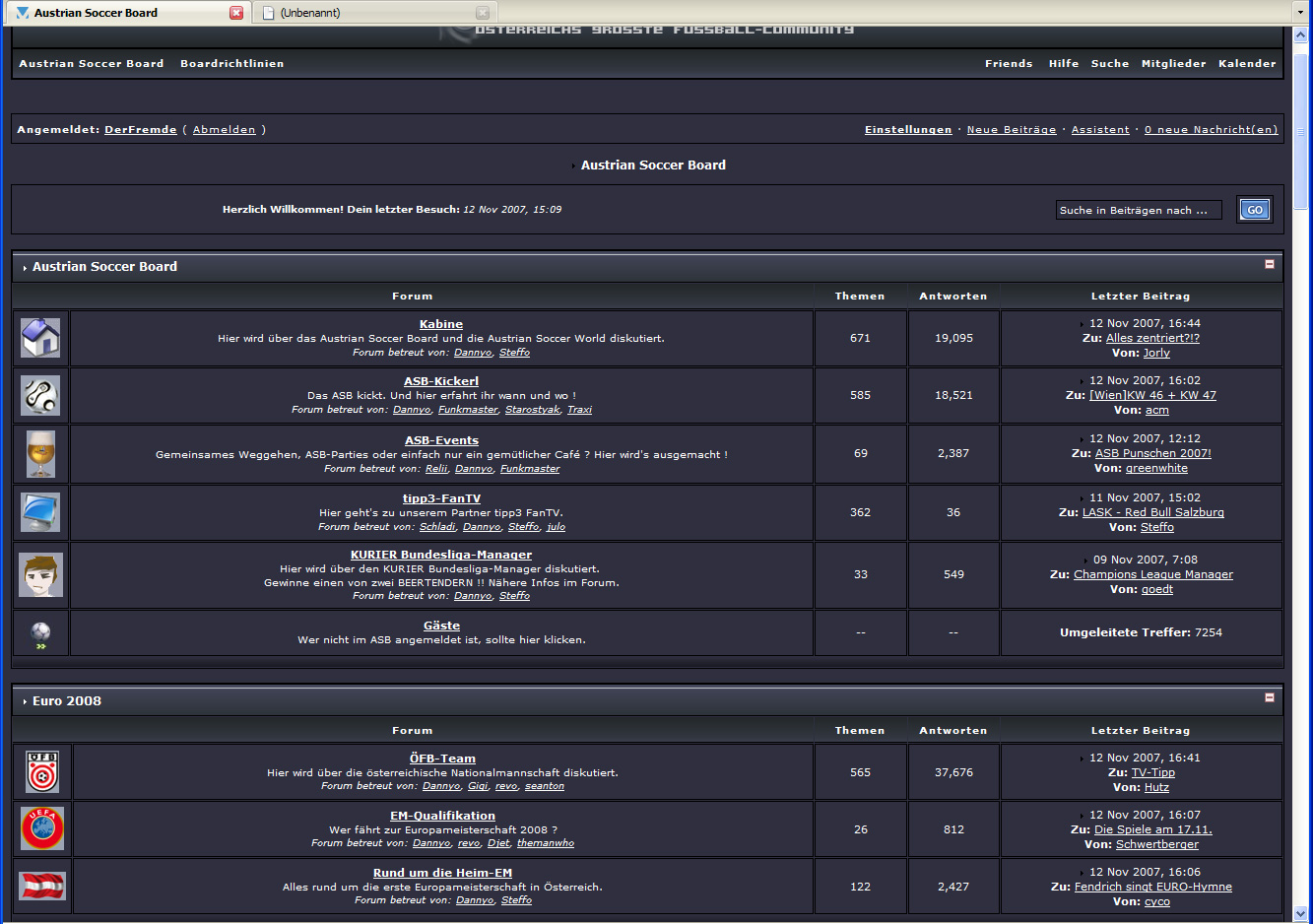Image resolution: width=1313 pixels, height=924 pixels.
Task: Click the search in posts input field
Action: click(x=1139, y=210)
